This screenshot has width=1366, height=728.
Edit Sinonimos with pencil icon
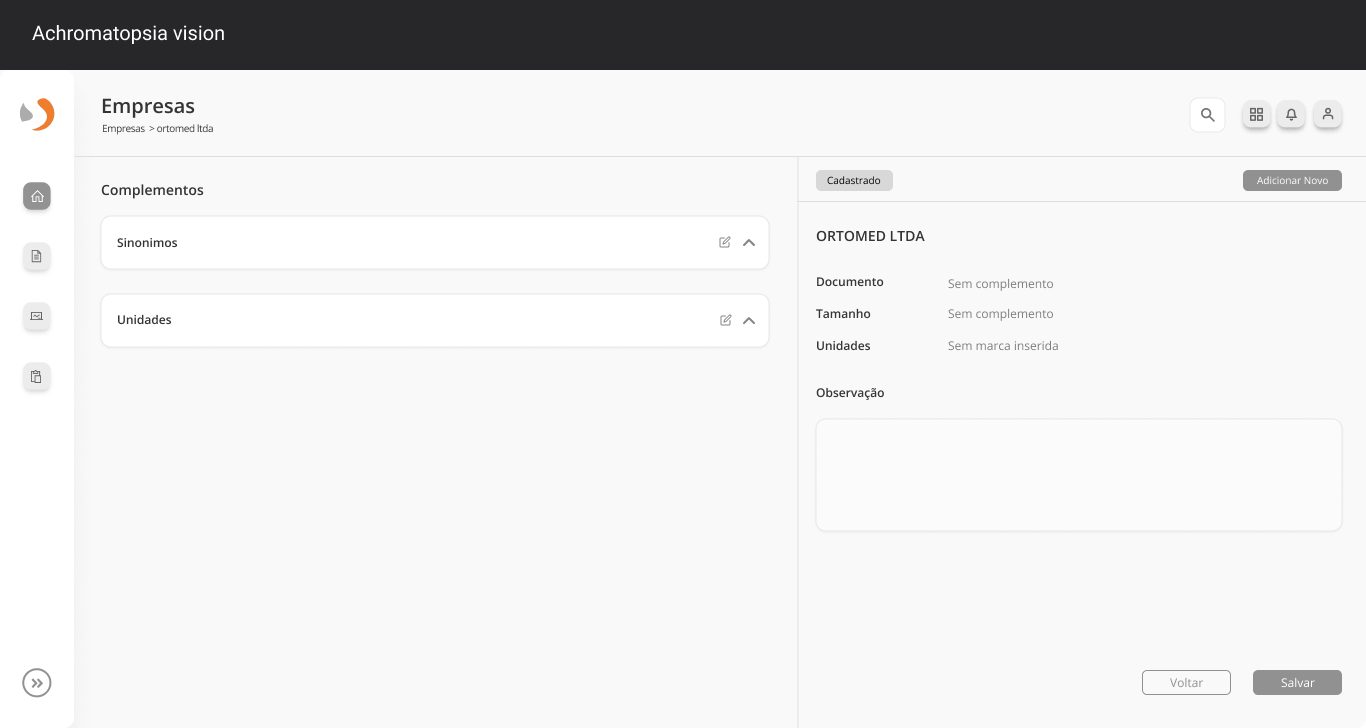click(725, 242)
